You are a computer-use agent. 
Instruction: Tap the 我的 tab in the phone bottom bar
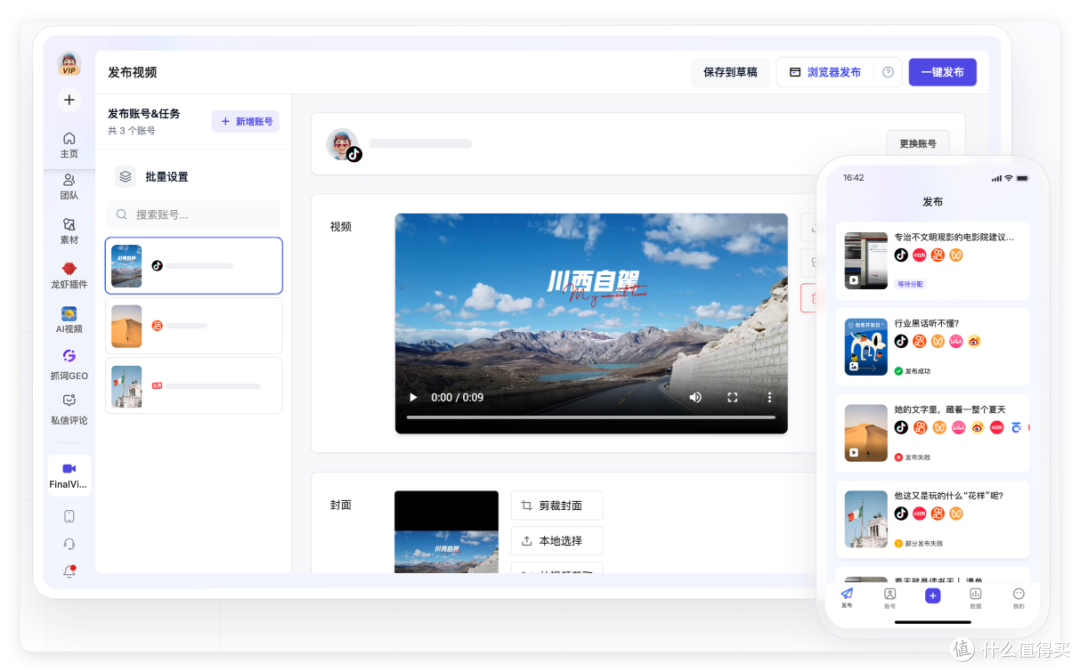1019,597
